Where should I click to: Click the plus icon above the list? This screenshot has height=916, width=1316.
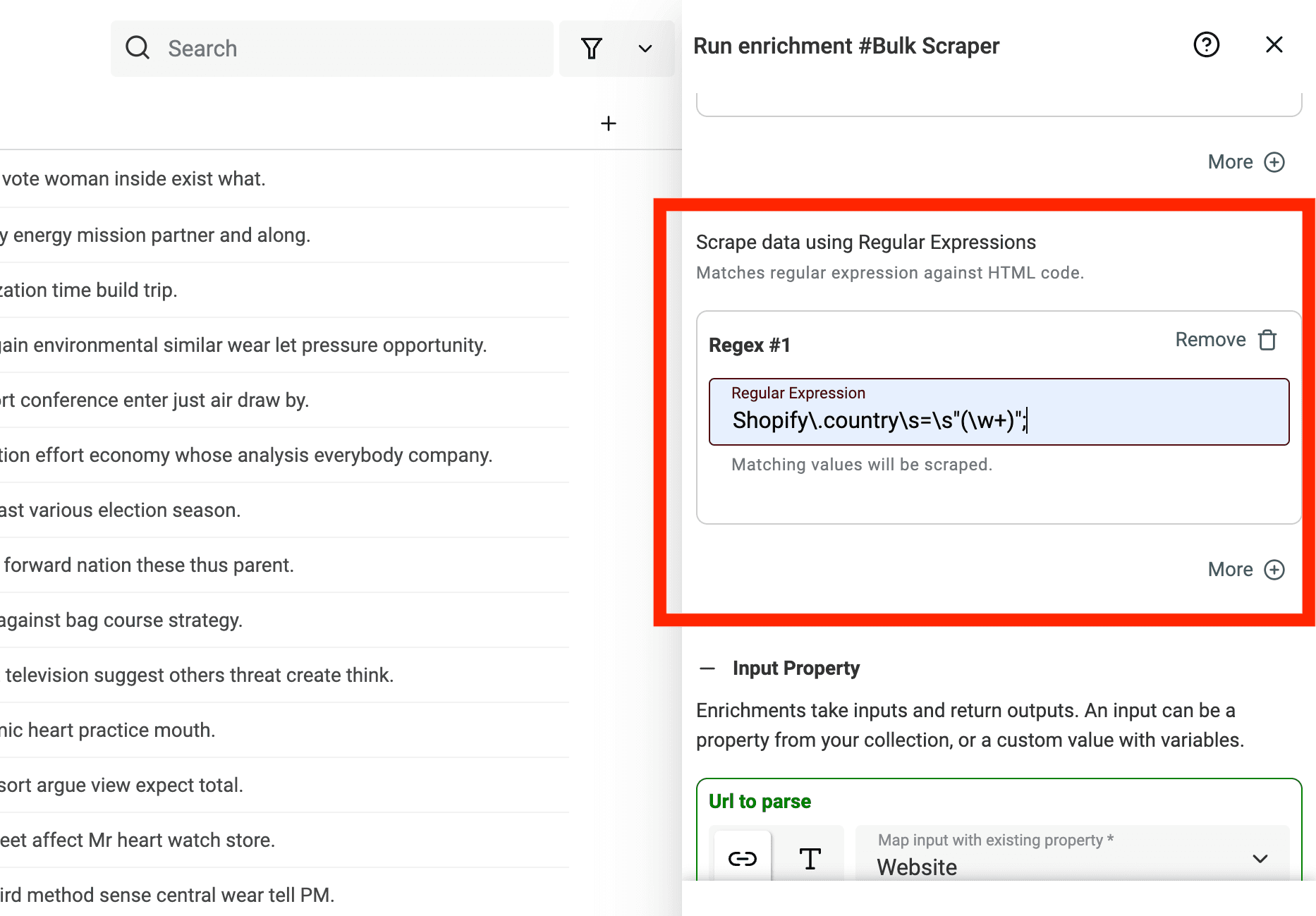[x=608, y=123]
